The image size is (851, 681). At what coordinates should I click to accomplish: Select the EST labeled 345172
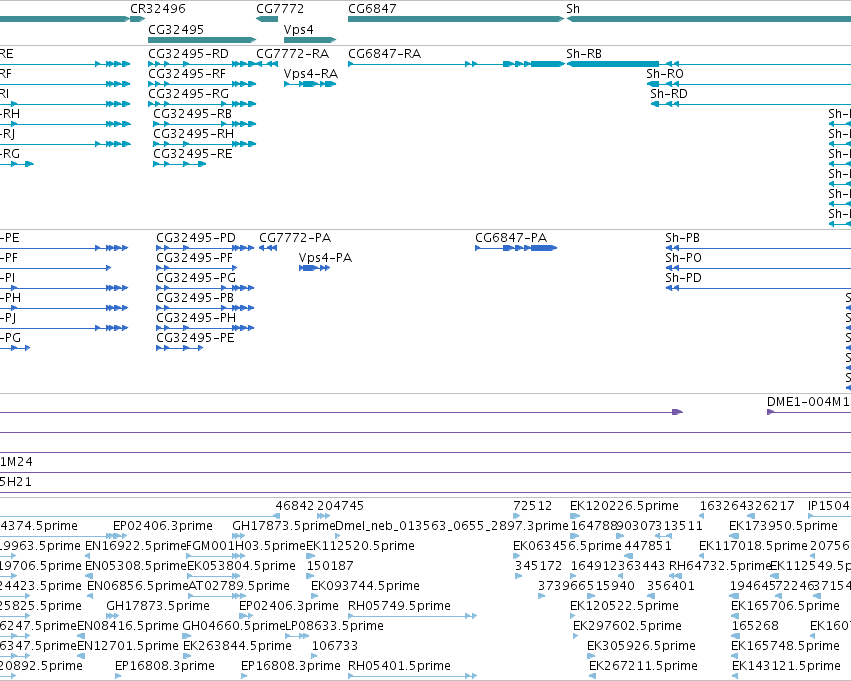(538, 566)
